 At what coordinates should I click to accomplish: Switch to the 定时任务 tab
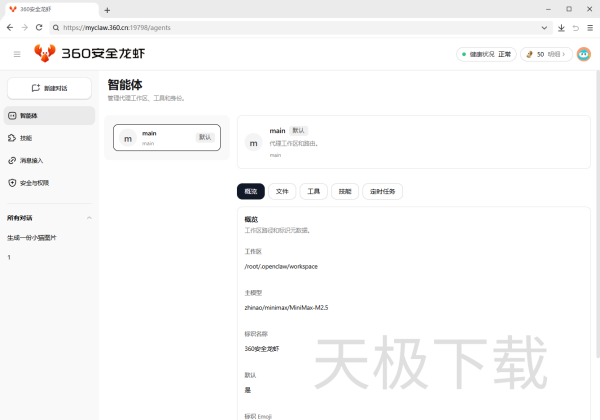381,191
